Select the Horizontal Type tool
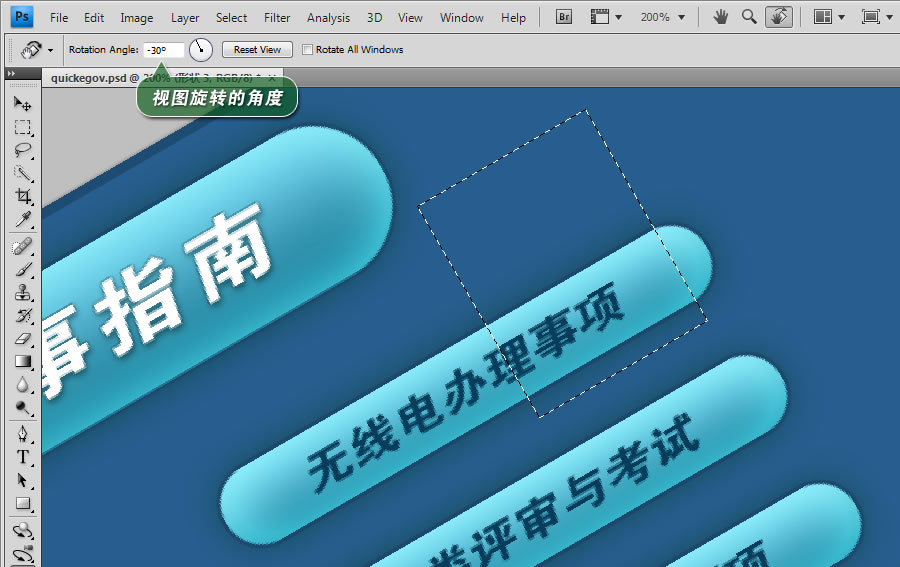900x567 pixels. 23,457
